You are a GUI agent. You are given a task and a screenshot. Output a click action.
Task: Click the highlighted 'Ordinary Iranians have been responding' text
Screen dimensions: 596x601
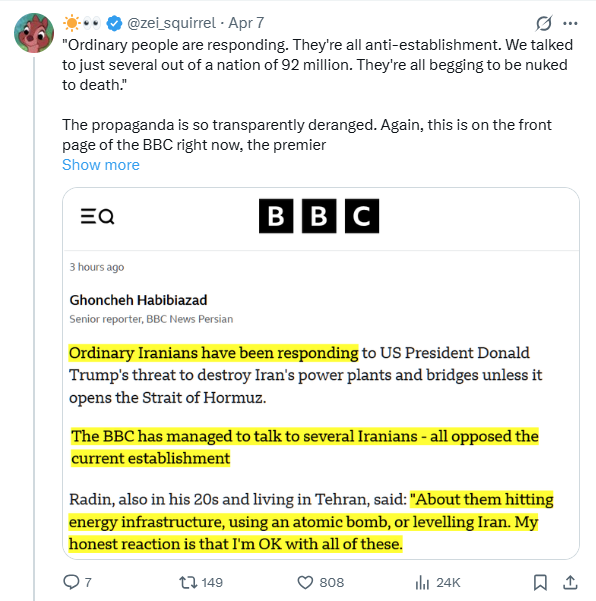pos(213,353)
